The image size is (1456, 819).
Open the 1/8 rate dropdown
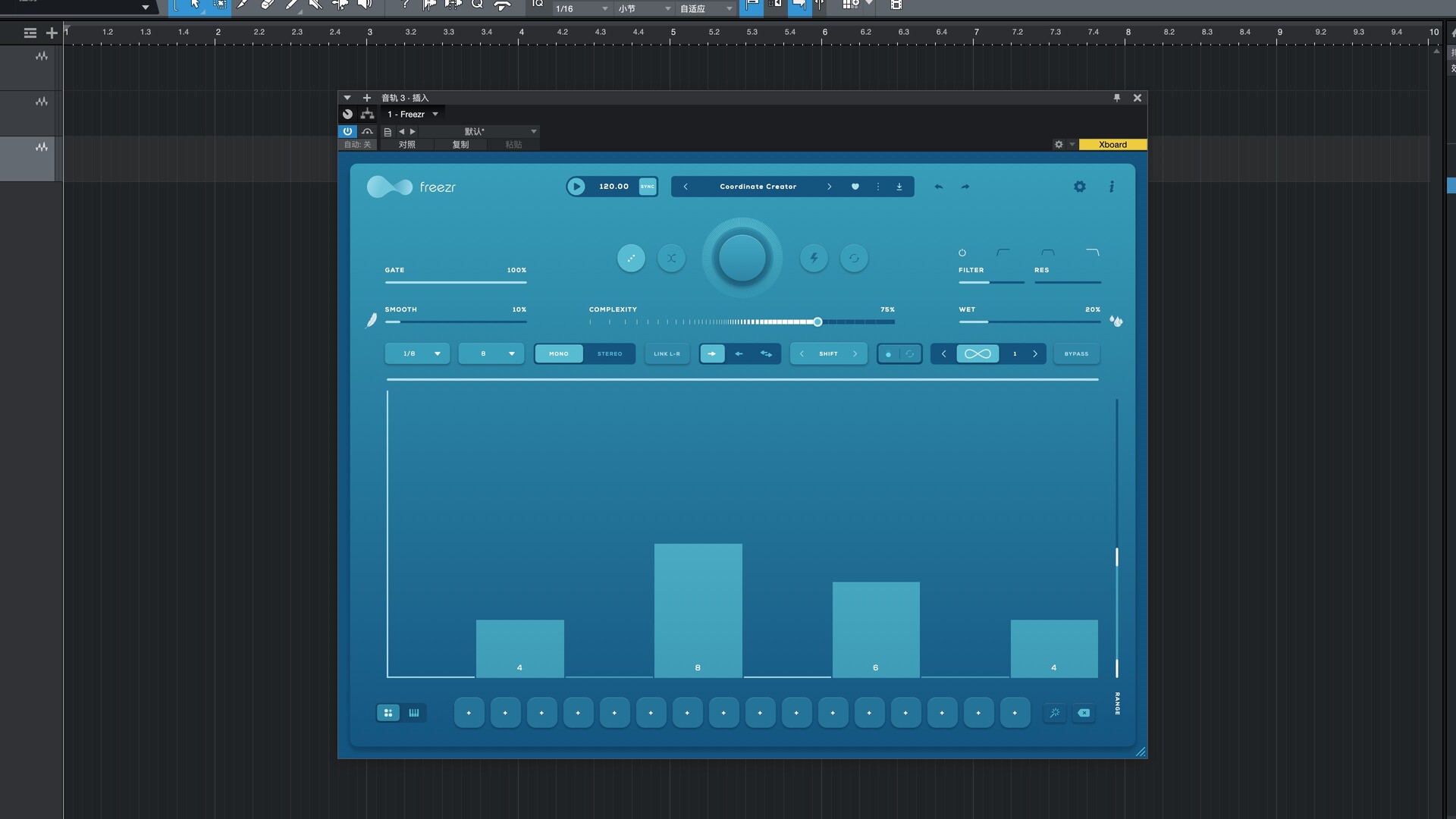point(417,353)
